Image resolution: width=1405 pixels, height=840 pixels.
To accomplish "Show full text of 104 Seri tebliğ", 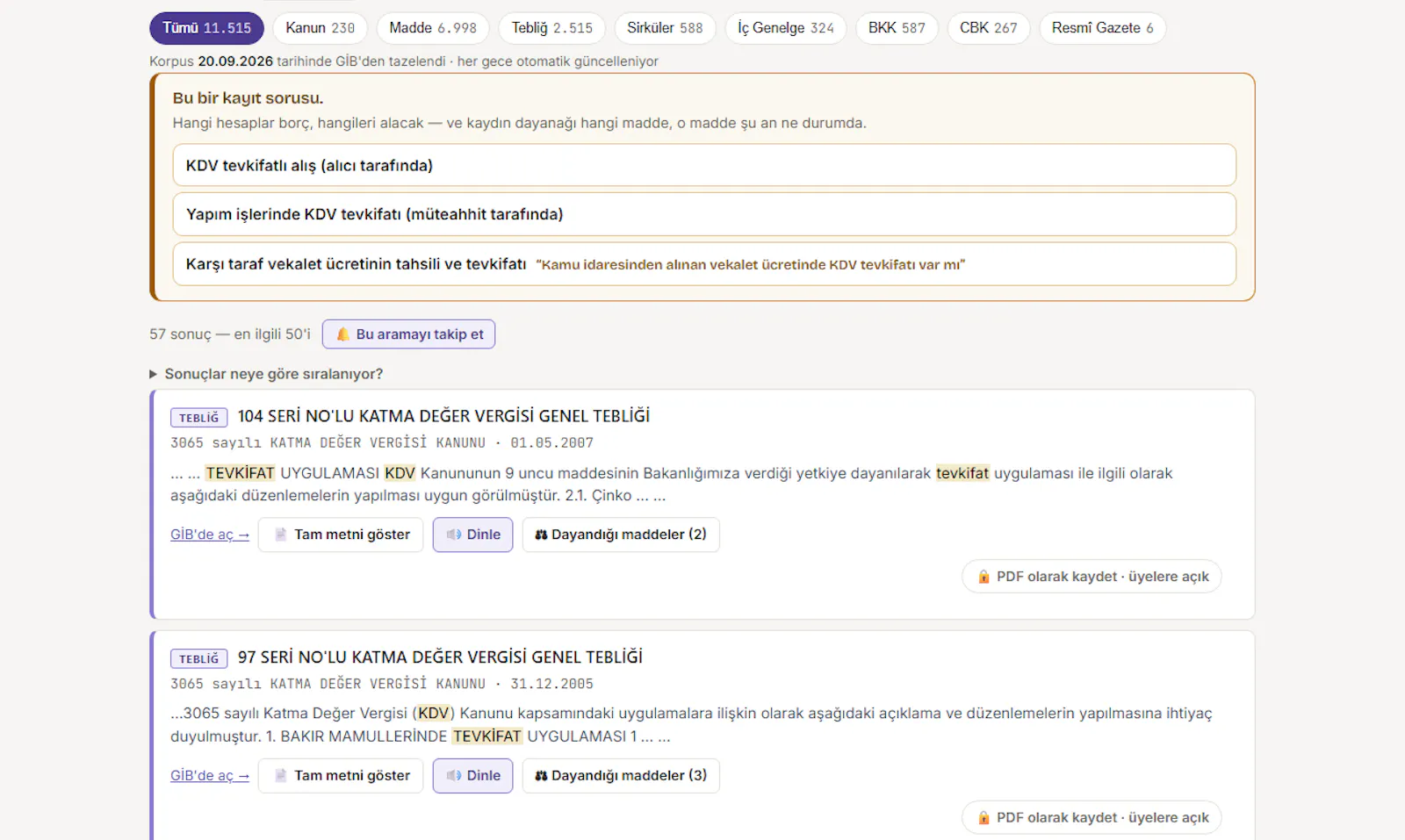I will click(341, 535).
